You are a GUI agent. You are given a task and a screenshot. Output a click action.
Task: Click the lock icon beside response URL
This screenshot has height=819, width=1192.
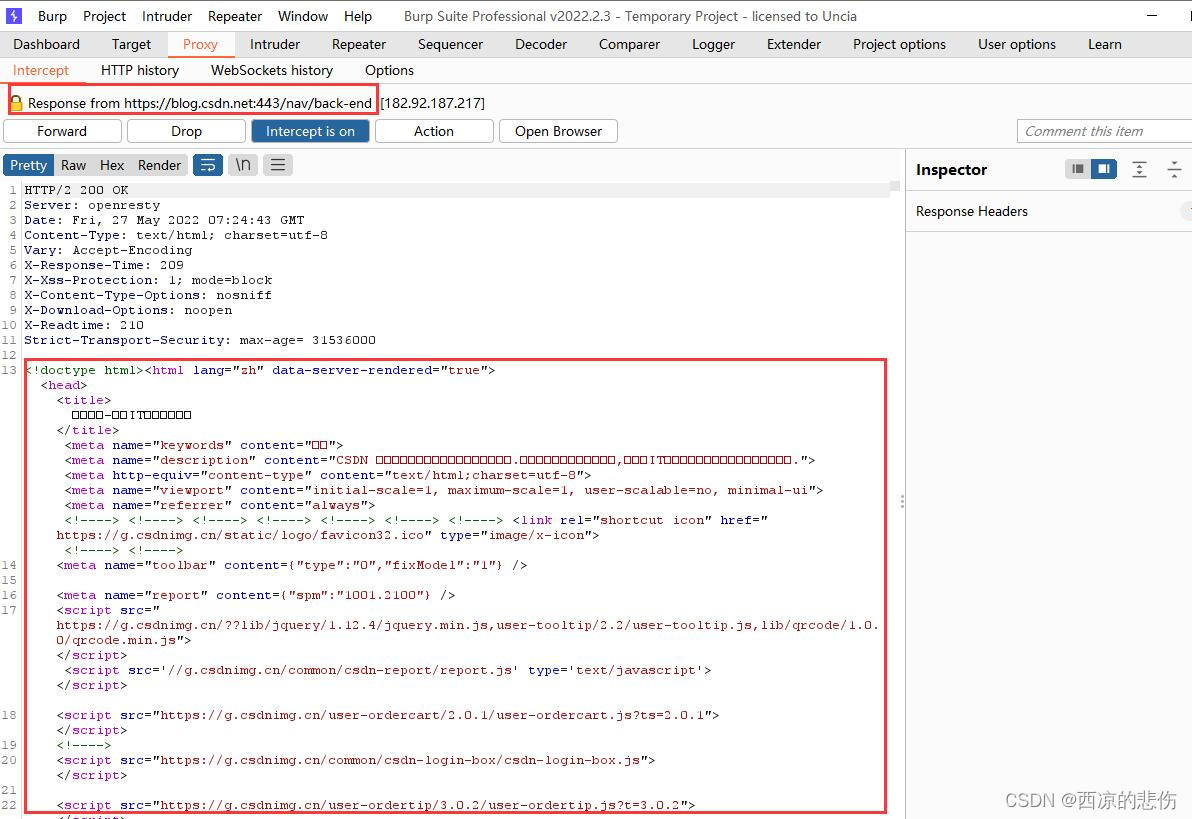16,103
